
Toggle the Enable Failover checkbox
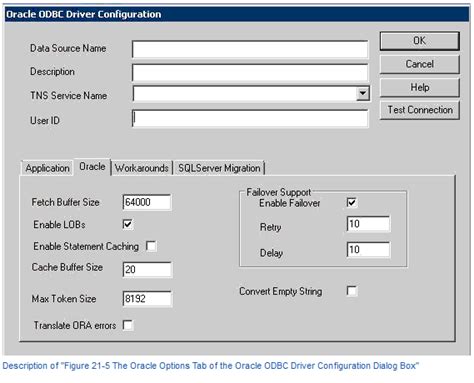(352, 202)
